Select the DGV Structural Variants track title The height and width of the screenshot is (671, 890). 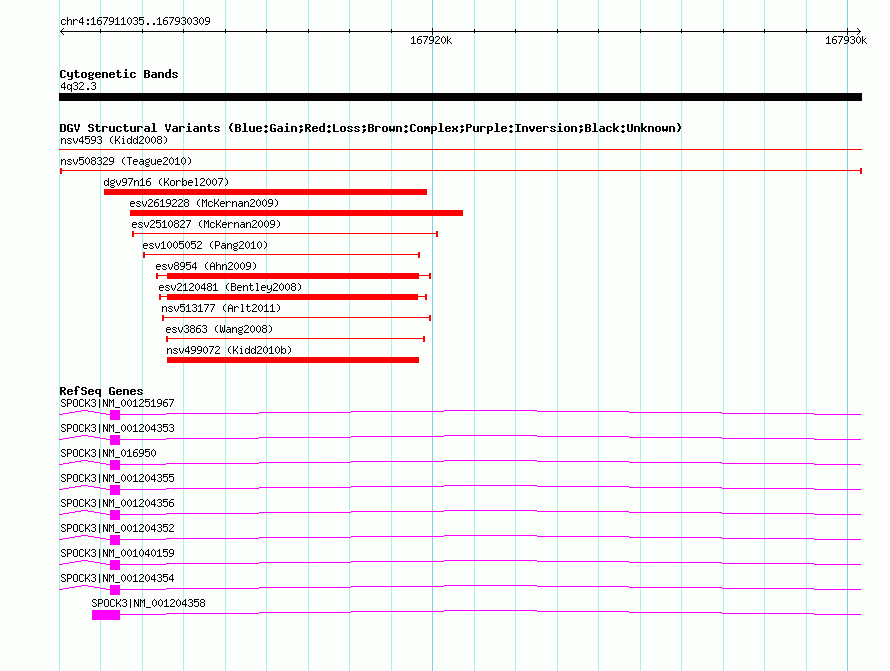[x=371, y=128]
